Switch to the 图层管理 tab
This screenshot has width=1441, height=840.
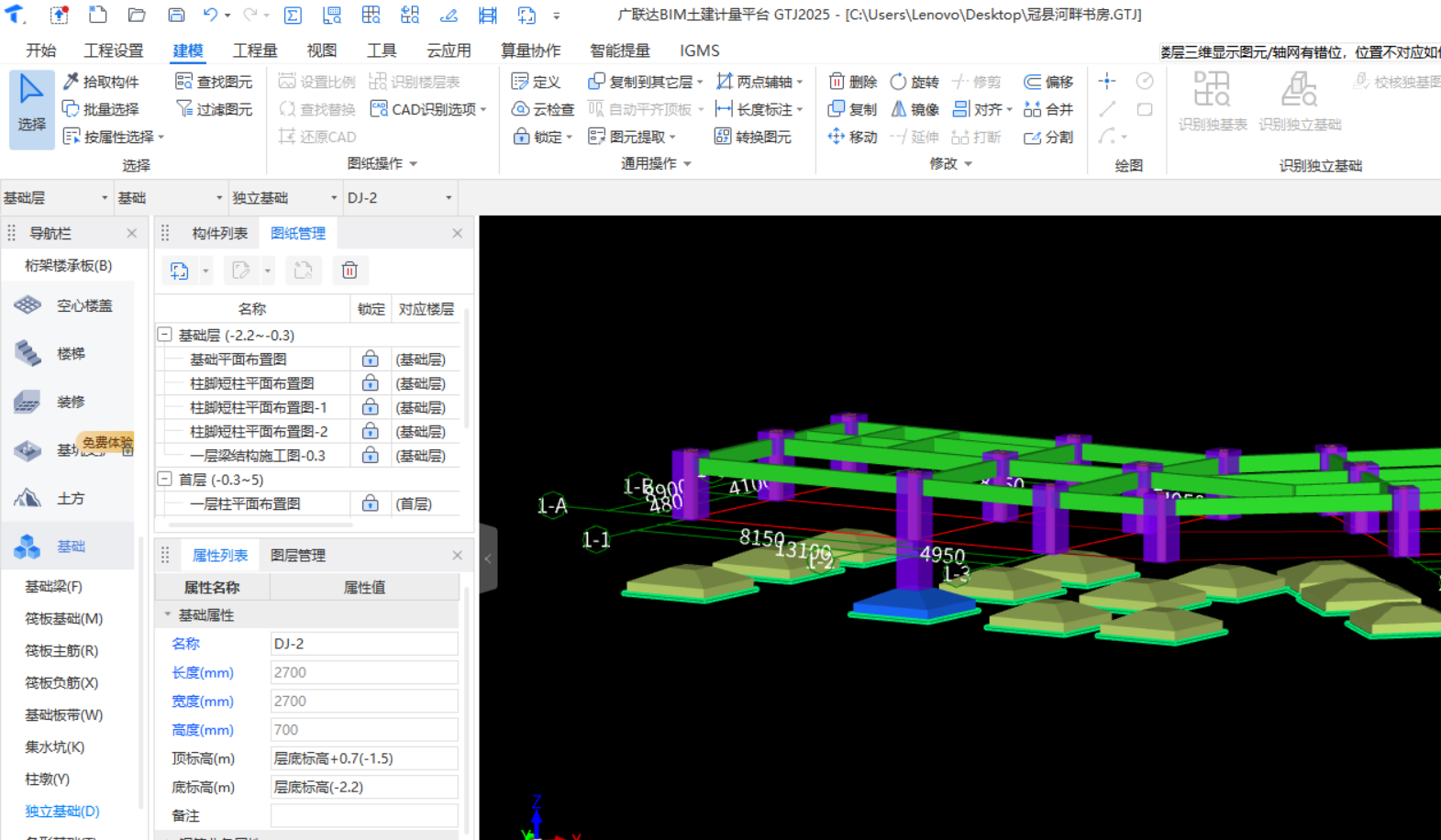coord(298,555)
